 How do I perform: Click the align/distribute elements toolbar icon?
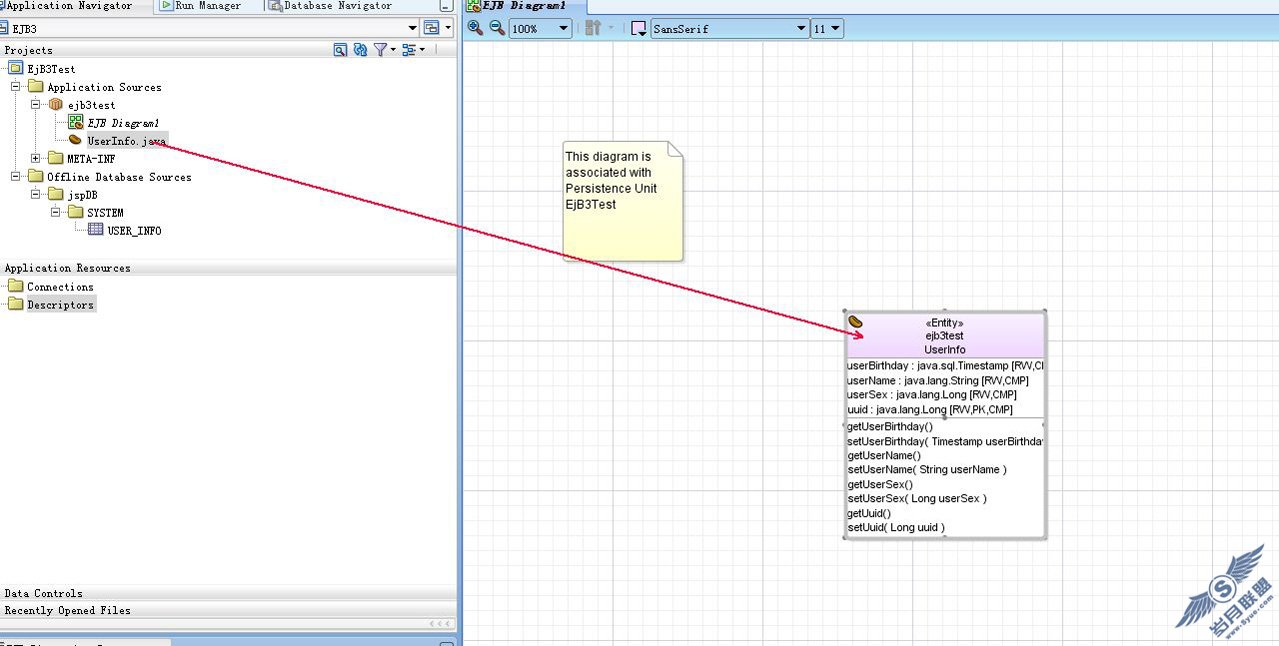[x=593, y=28]
